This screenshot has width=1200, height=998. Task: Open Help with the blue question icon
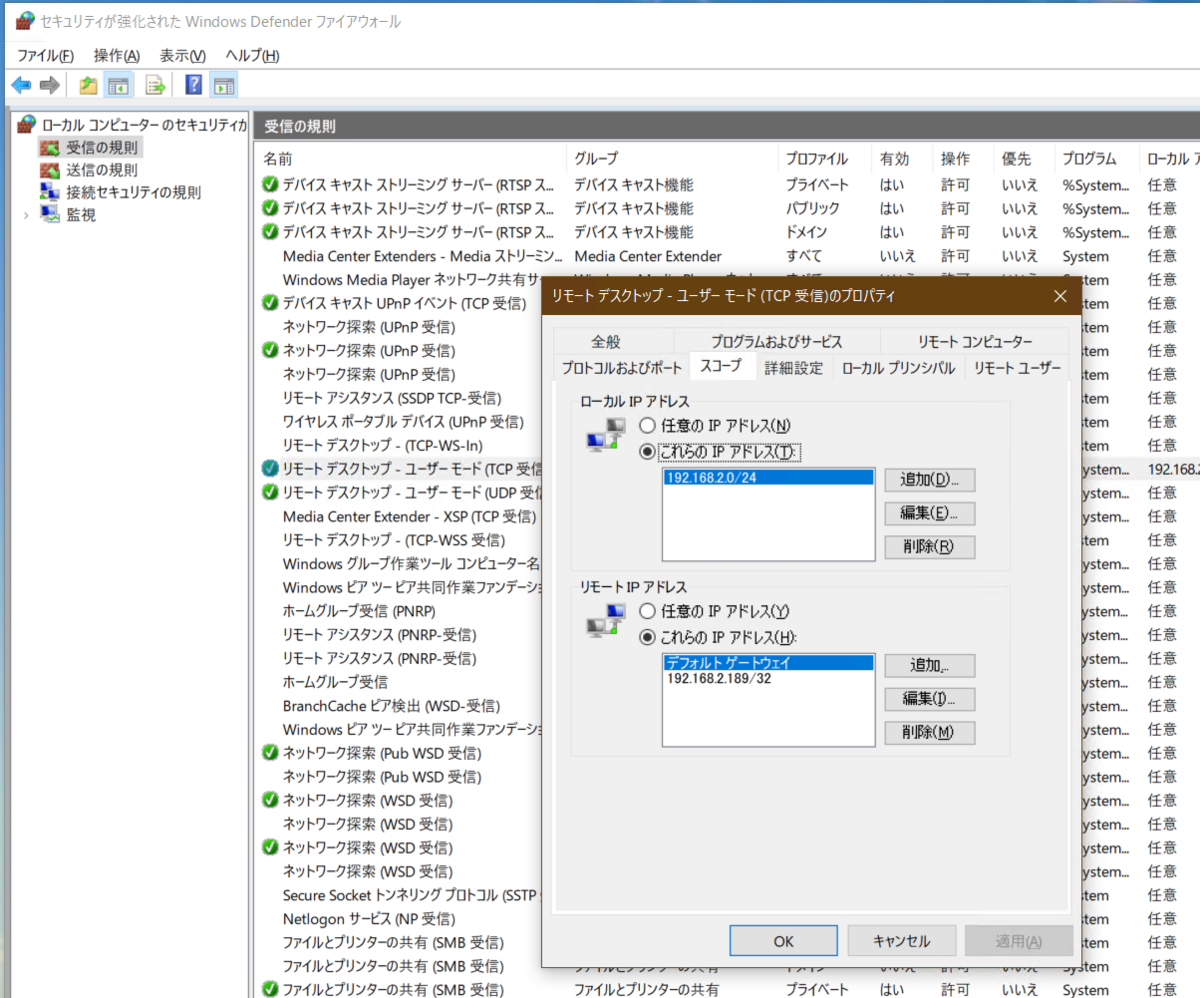tap(194, 86)
